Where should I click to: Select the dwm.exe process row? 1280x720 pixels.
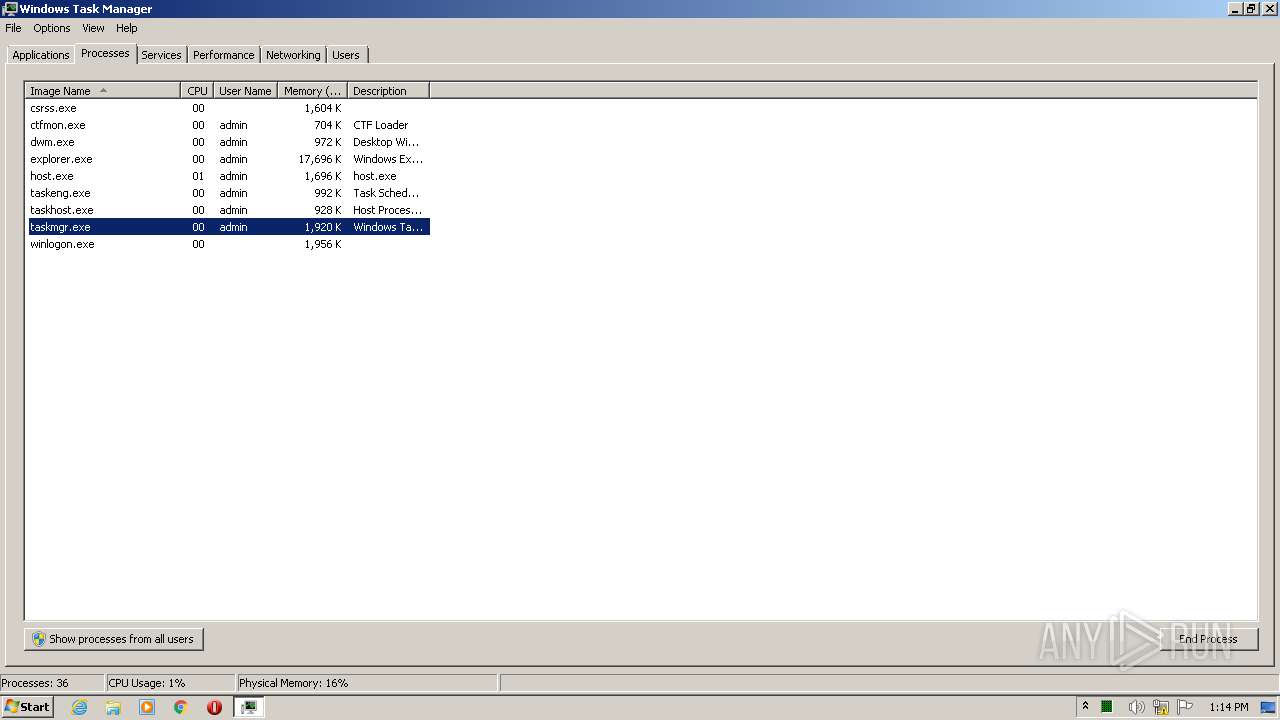228,142
